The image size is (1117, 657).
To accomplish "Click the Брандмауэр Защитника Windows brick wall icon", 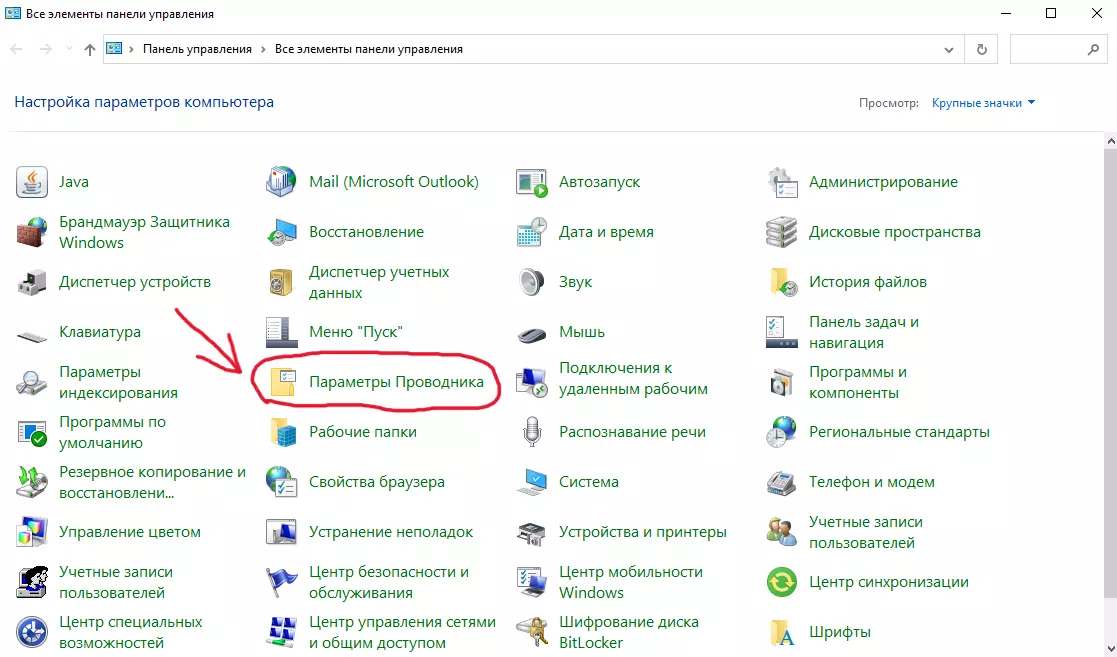I will [31, 232].
